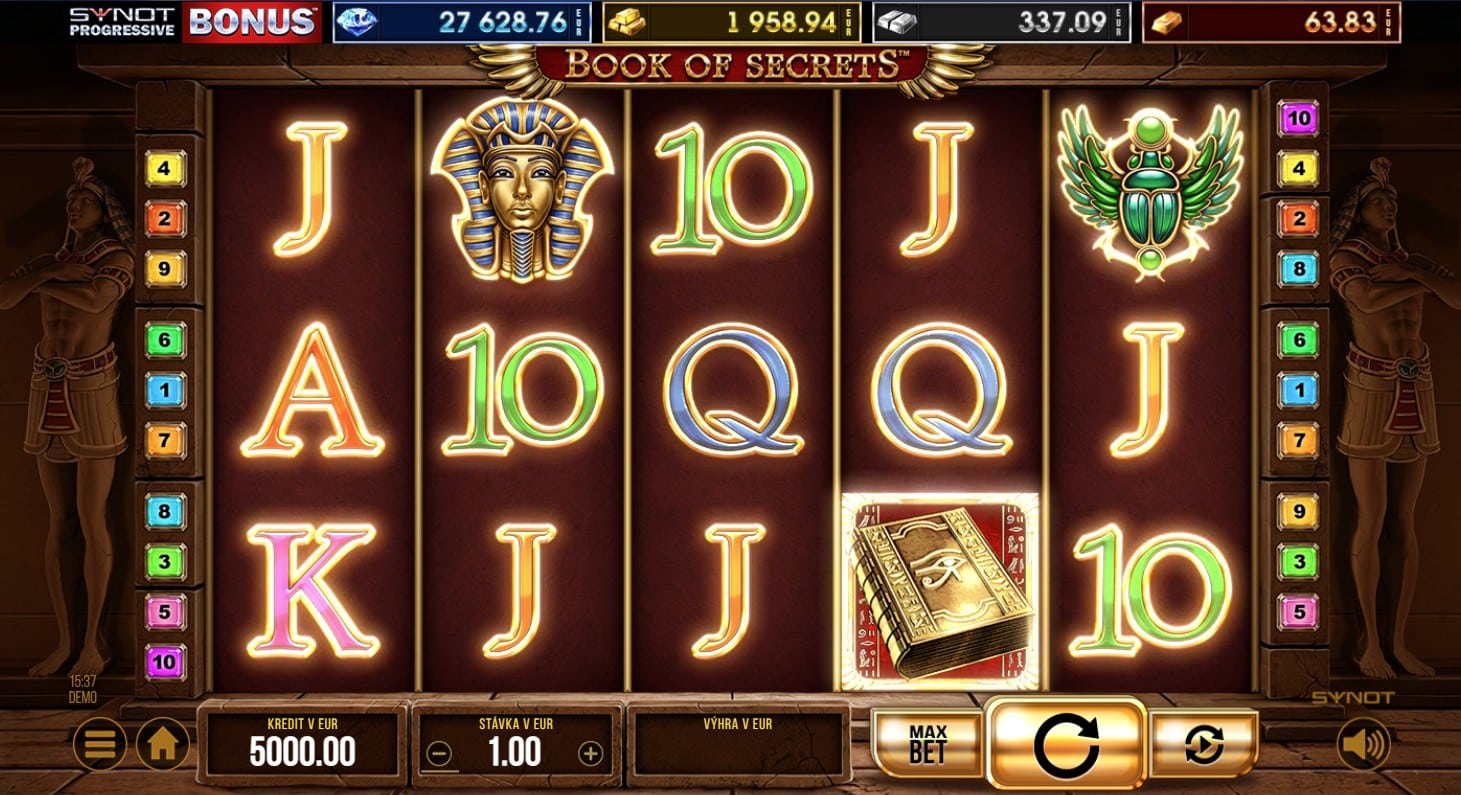Viewport: 1461px width, 795px height.
Task: Go to home with the house icon
Action: pos(163,744)
